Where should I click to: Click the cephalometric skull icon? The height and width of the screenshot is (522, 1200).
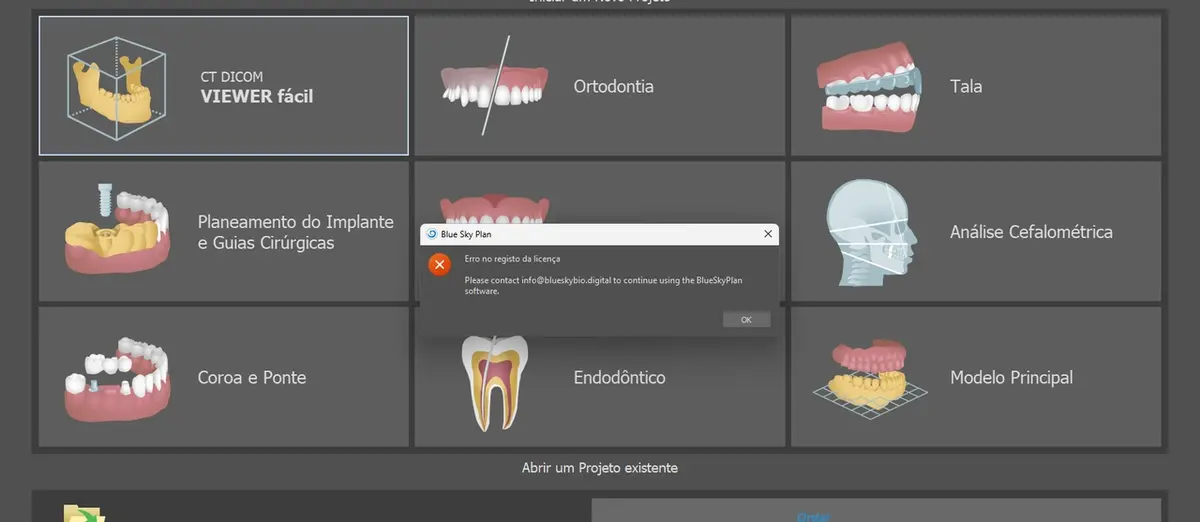(x=870, y=232)
